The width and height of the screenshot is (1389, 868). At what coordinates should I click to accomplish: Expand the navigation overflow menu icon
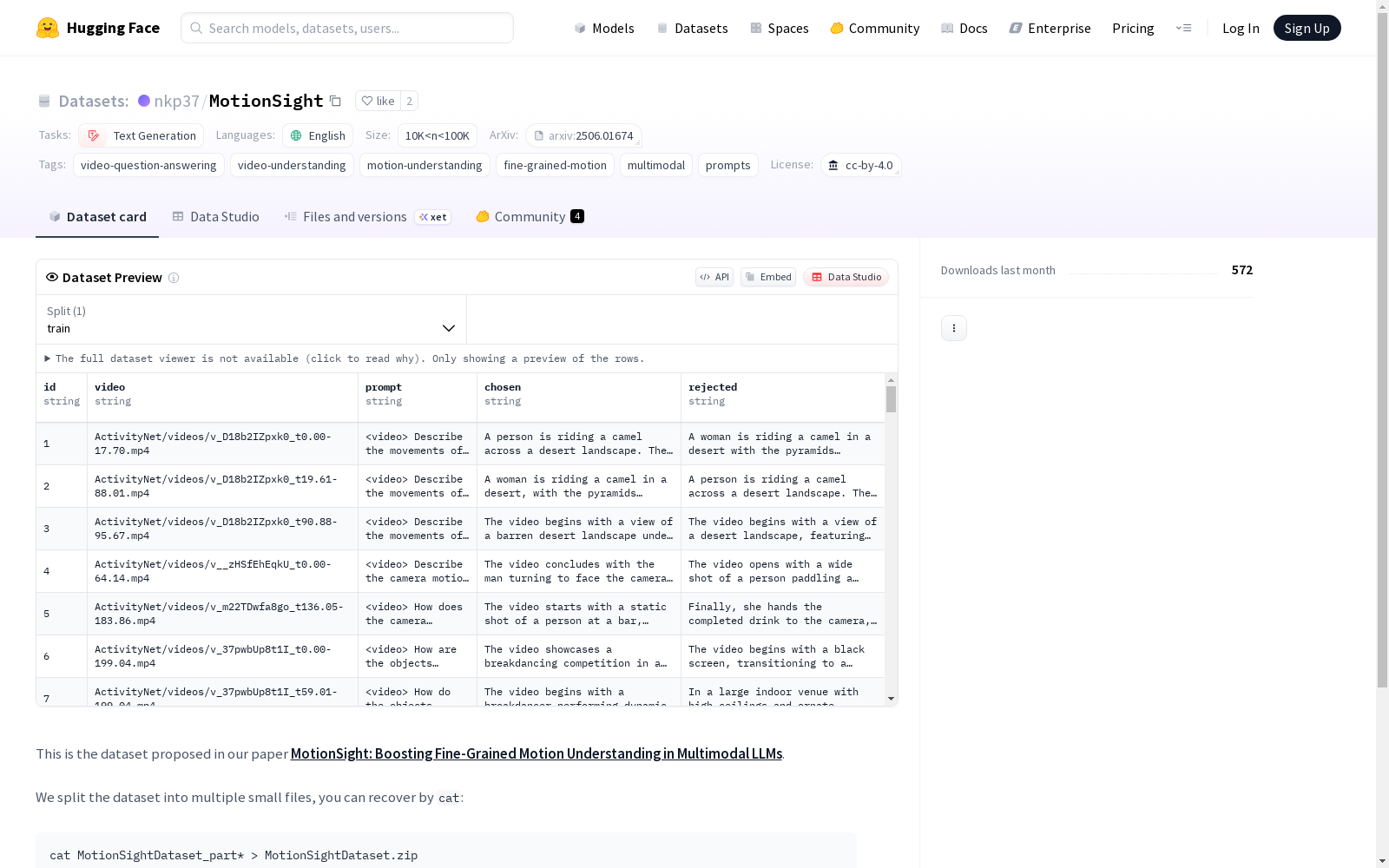(x=1183, y=28)
